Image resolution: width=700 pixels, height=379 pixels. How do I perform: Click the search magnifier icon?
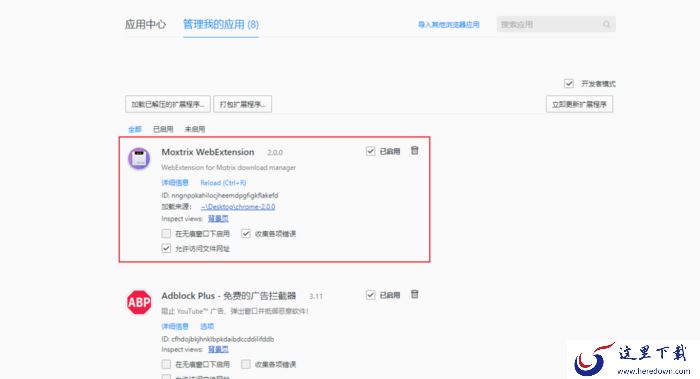click(x=606, y=25)
